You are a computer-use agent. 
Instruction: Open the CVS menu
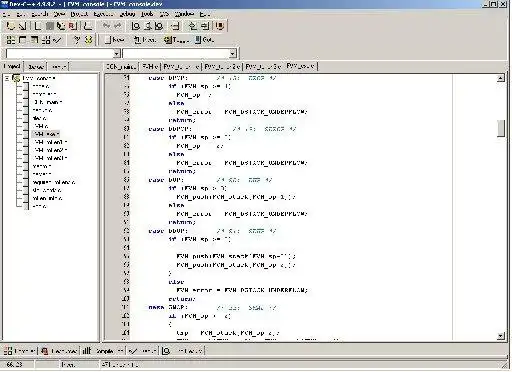(x=164, y=14)
